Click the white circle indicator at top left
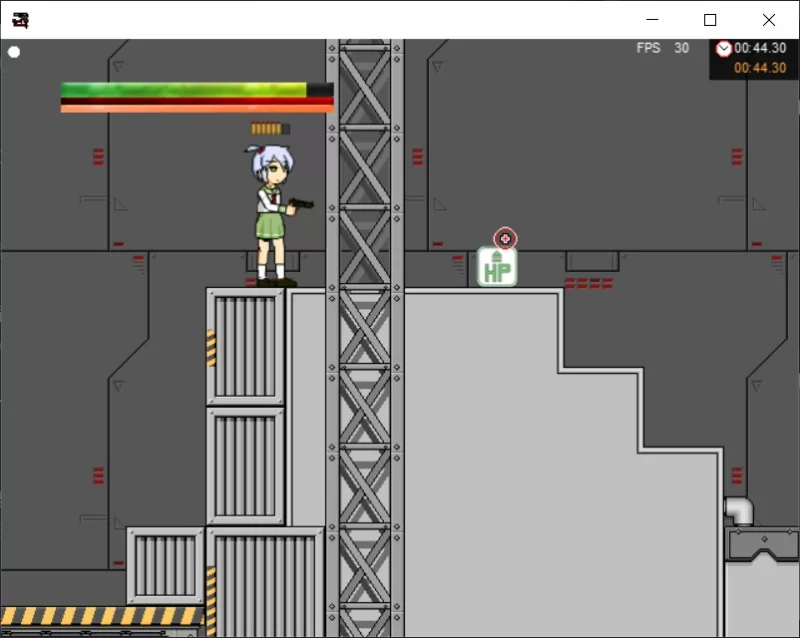This screenshot has width=800, height=638. (14, 52)
